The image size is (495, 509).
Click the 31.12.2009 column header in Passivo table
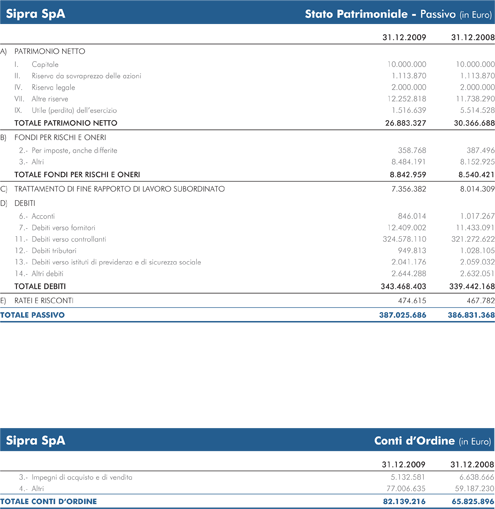(404, 37)
